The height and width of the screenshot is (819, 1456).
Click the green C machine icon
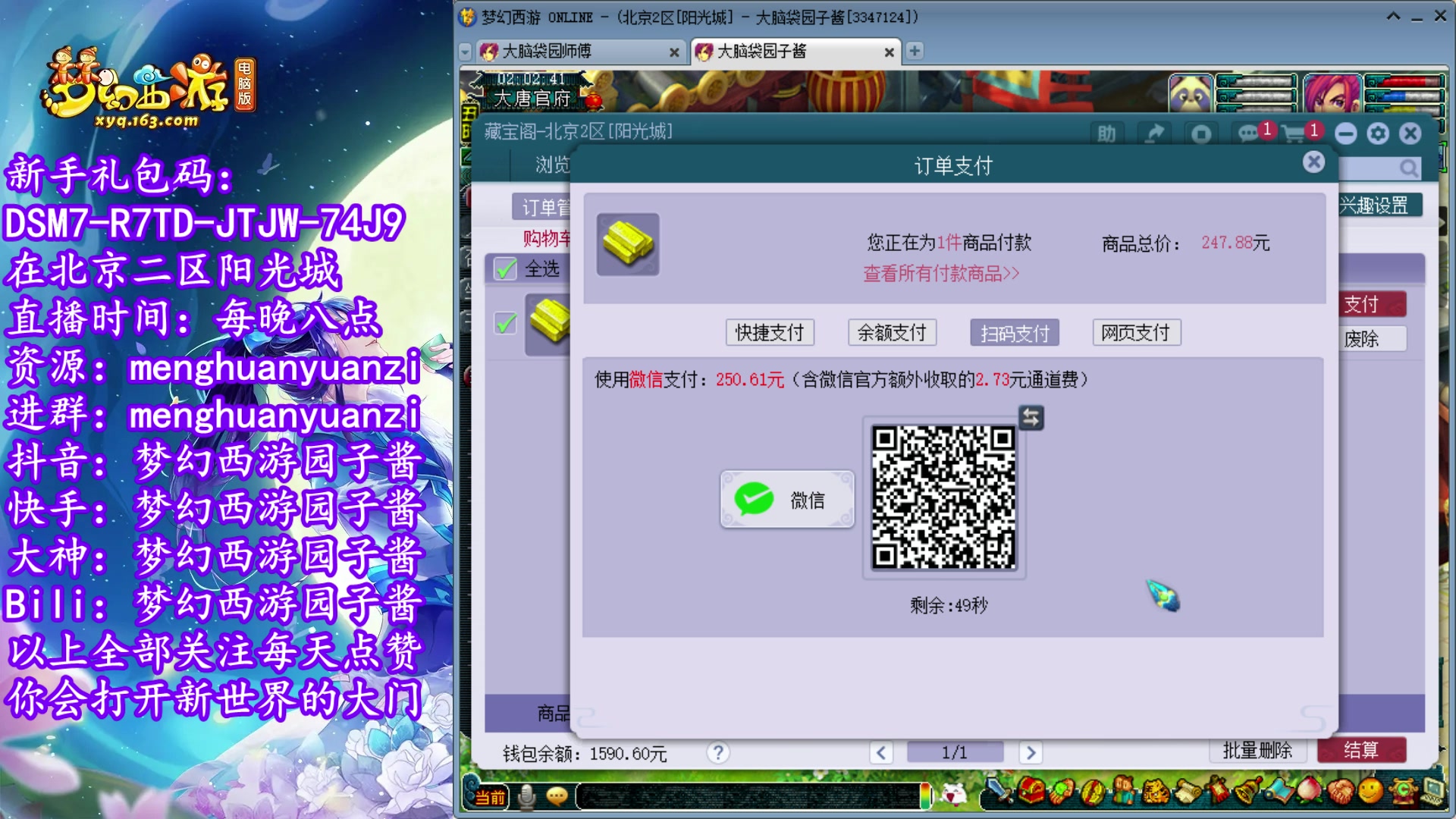pyautogui.click(x=1403, y=793)
